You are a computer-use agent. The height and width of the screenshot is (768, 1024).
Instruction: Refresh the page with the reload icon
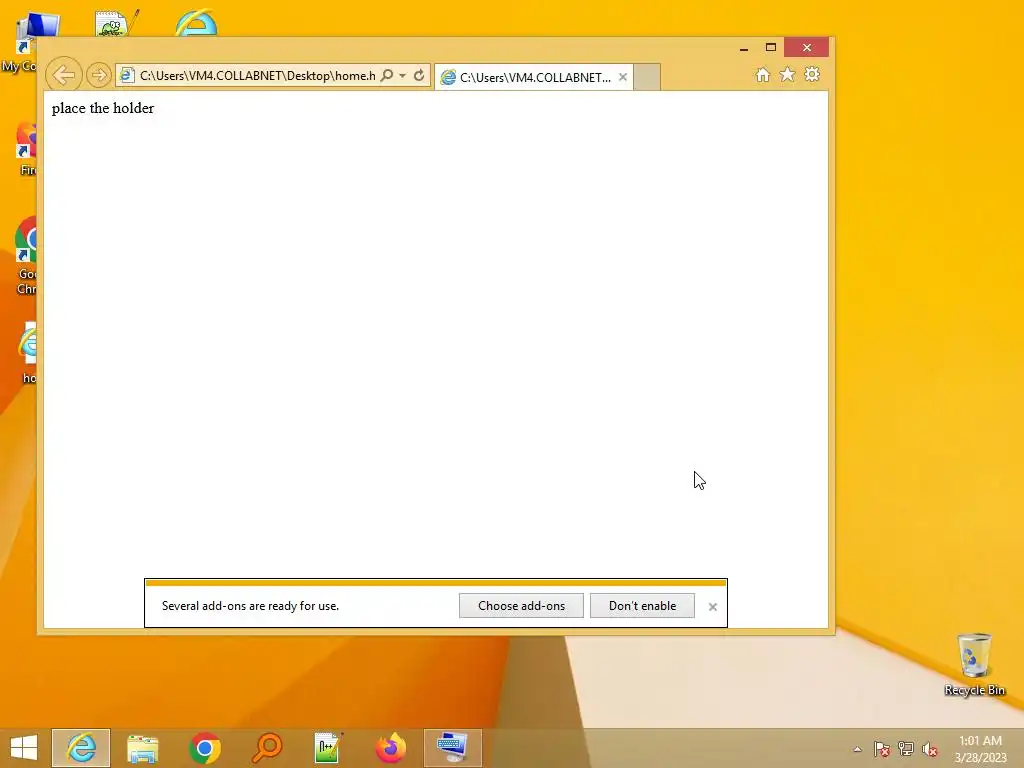(419, 76)
